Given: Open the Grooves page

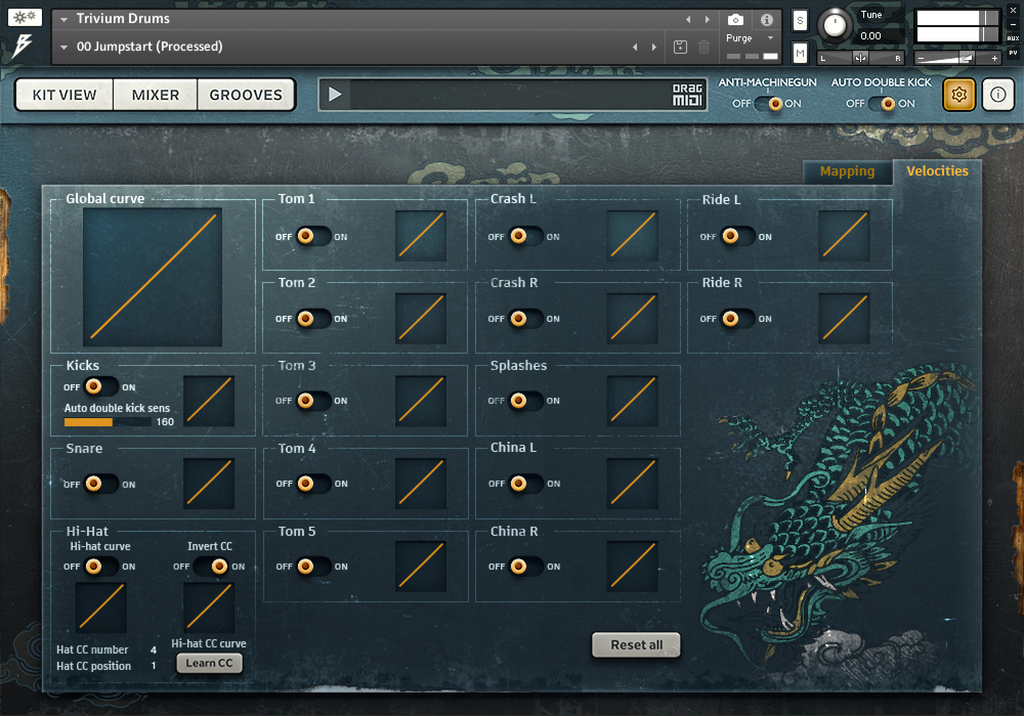Looking at the screenshot, I should [246, 95].
